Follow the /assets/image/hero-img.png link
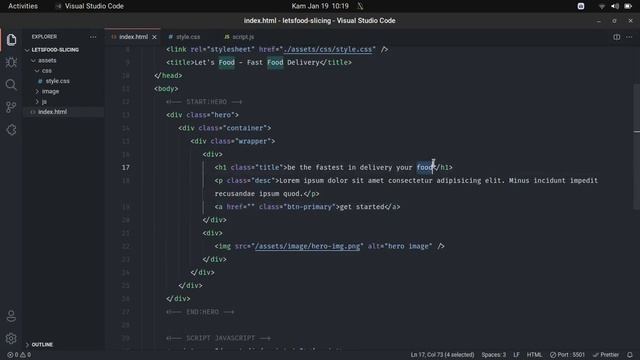Image resolution: width=640 pixels, height=360 pixels. pyautogui.click(x=307, y=246)
